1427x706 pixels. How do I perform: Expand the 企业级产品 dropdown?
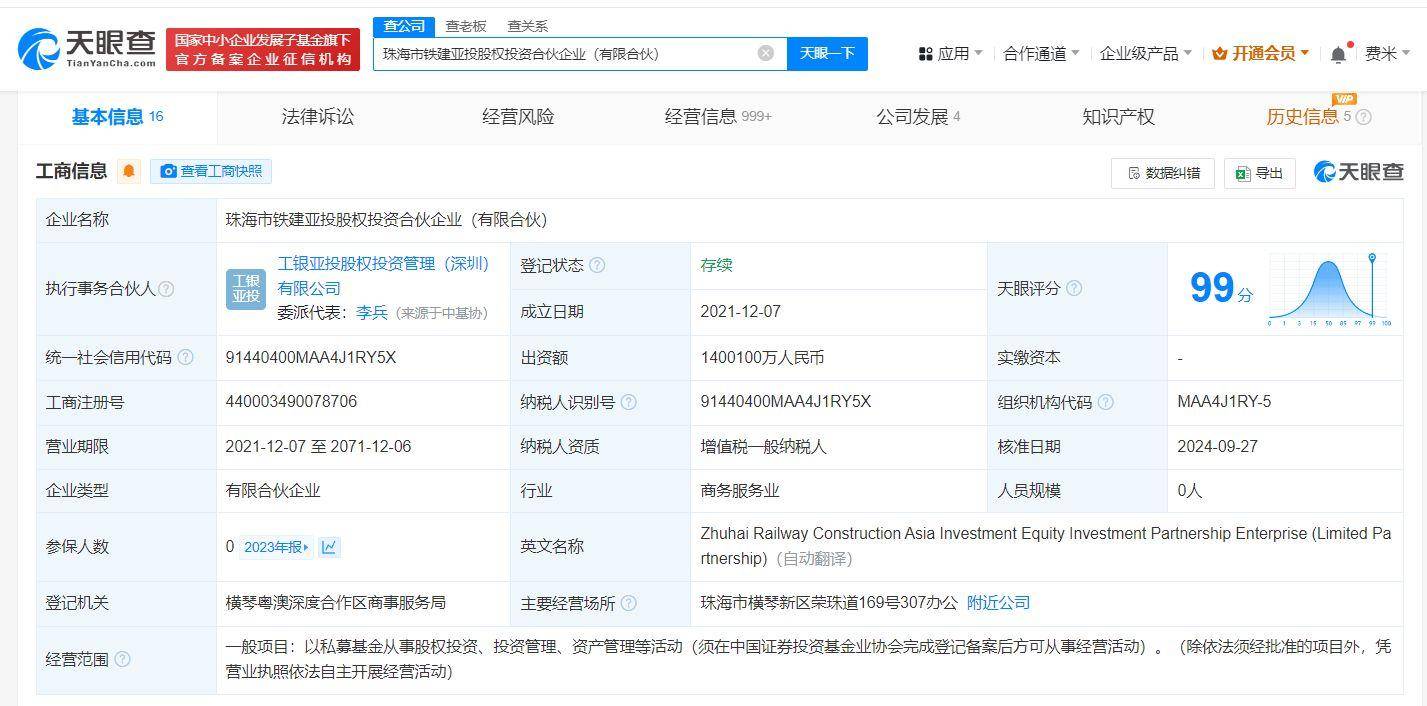click(x=1145, y=54)
